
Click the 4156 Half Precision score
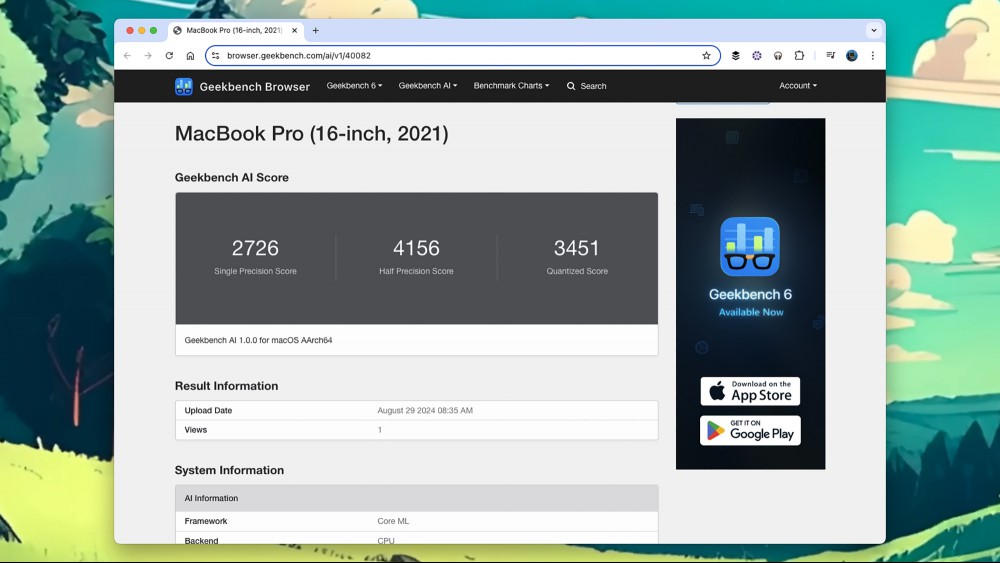point(416,248)
